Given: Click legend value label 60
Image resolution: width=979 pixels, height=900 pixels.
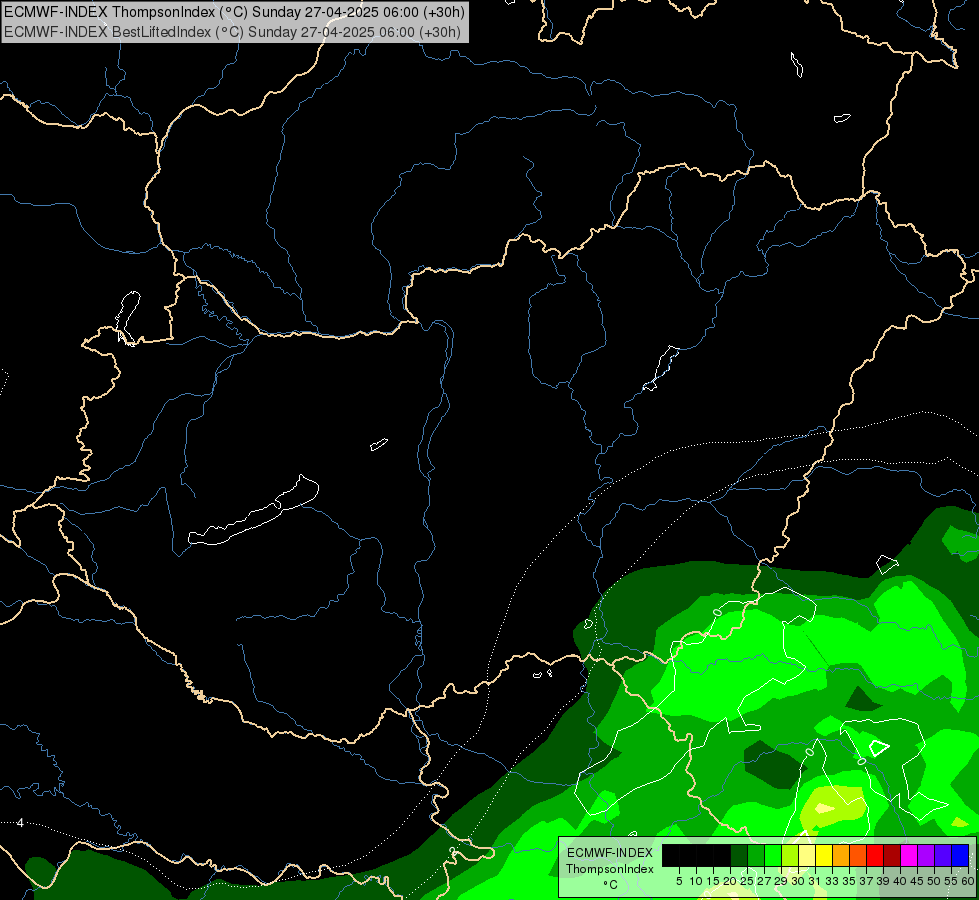Looking at the screenshot, I should (x=968, y=881).
